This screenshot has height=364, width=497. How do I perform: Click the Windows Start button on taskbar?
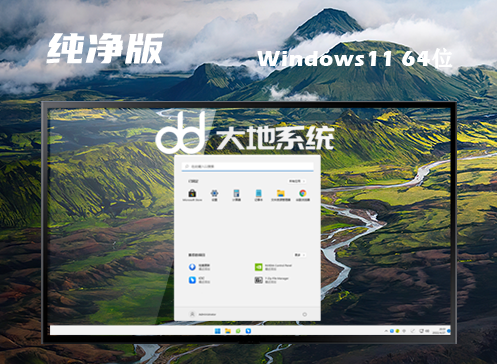218,331
